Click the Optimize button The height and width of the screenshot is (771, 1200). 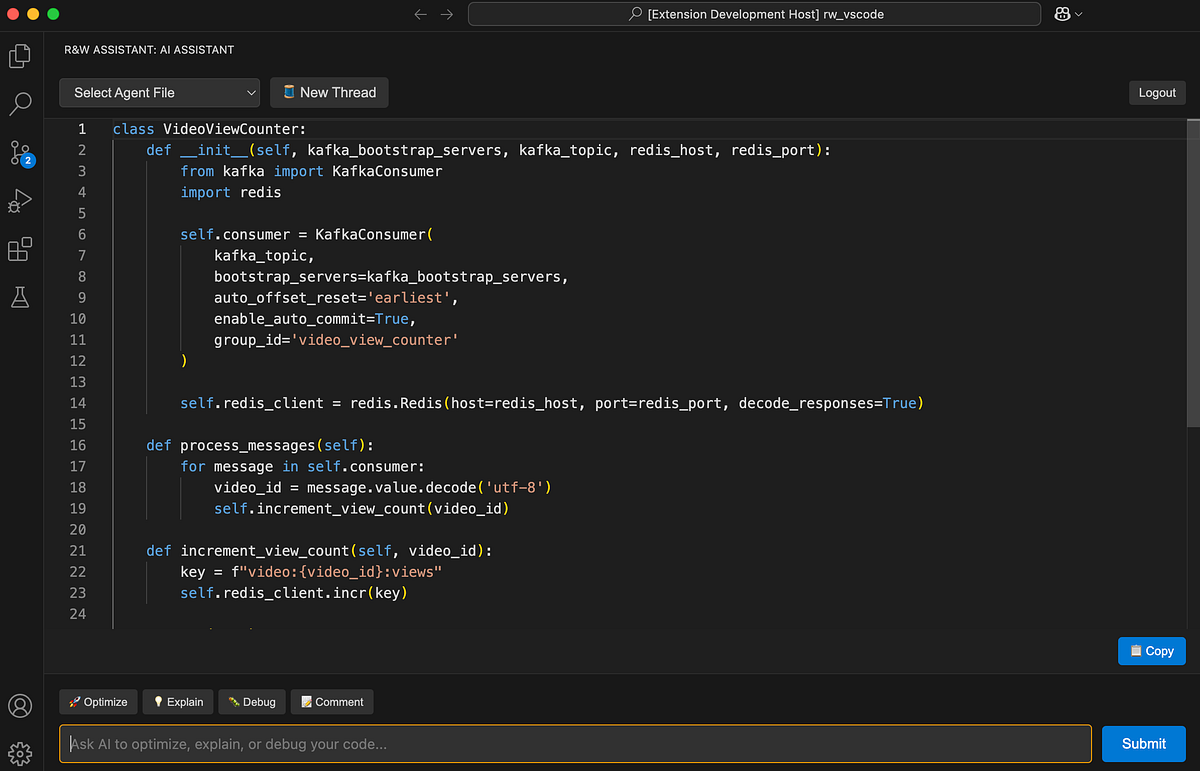98,702
